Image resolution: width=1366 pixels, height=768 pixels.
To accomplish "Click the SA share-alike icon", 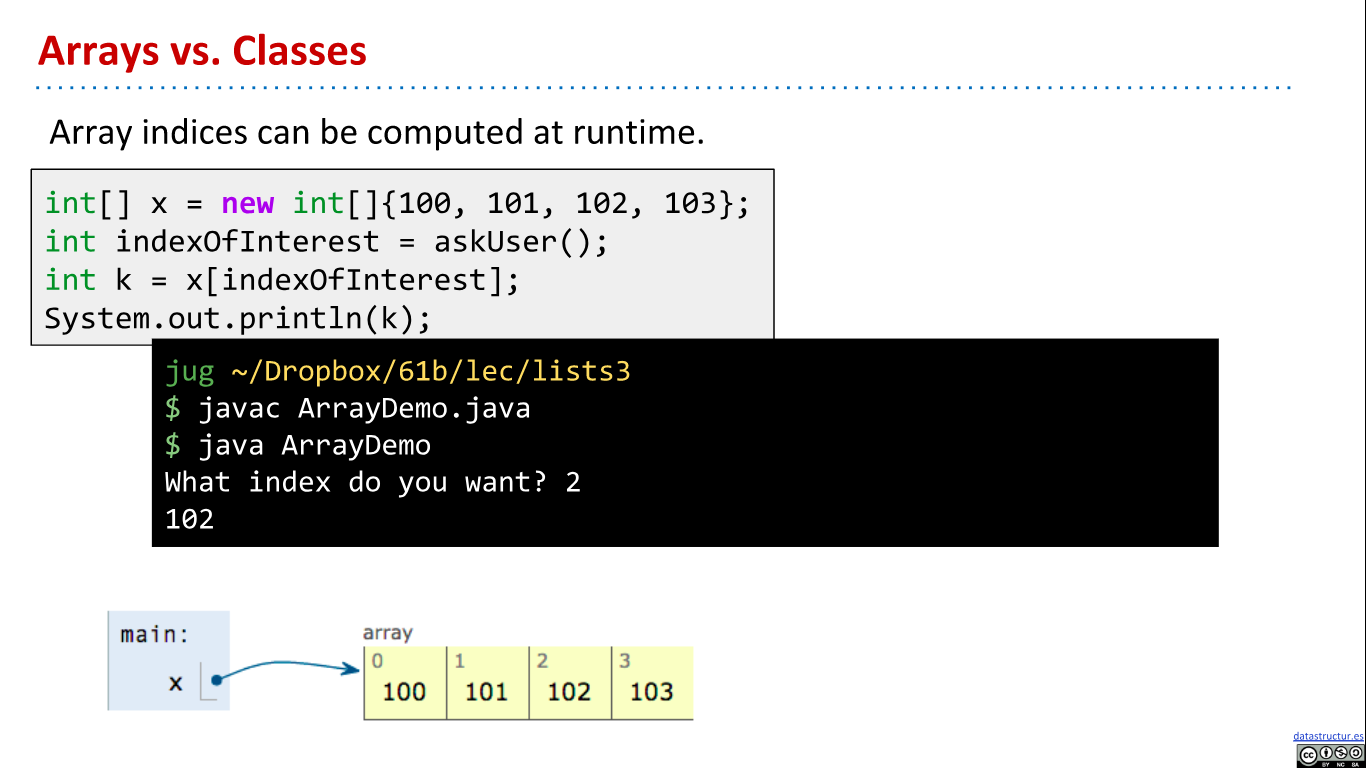I will tap(1354, 753).
